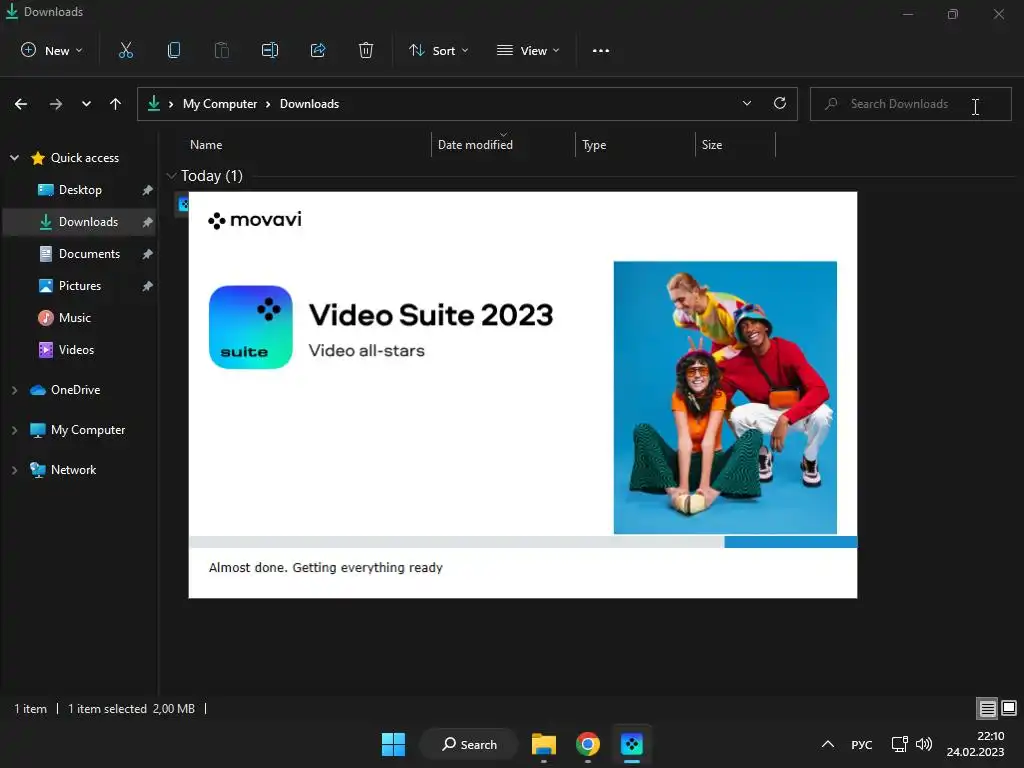Select Desktop in Quick access
This screenshot has height=768, width=1024.
[80, 189]
